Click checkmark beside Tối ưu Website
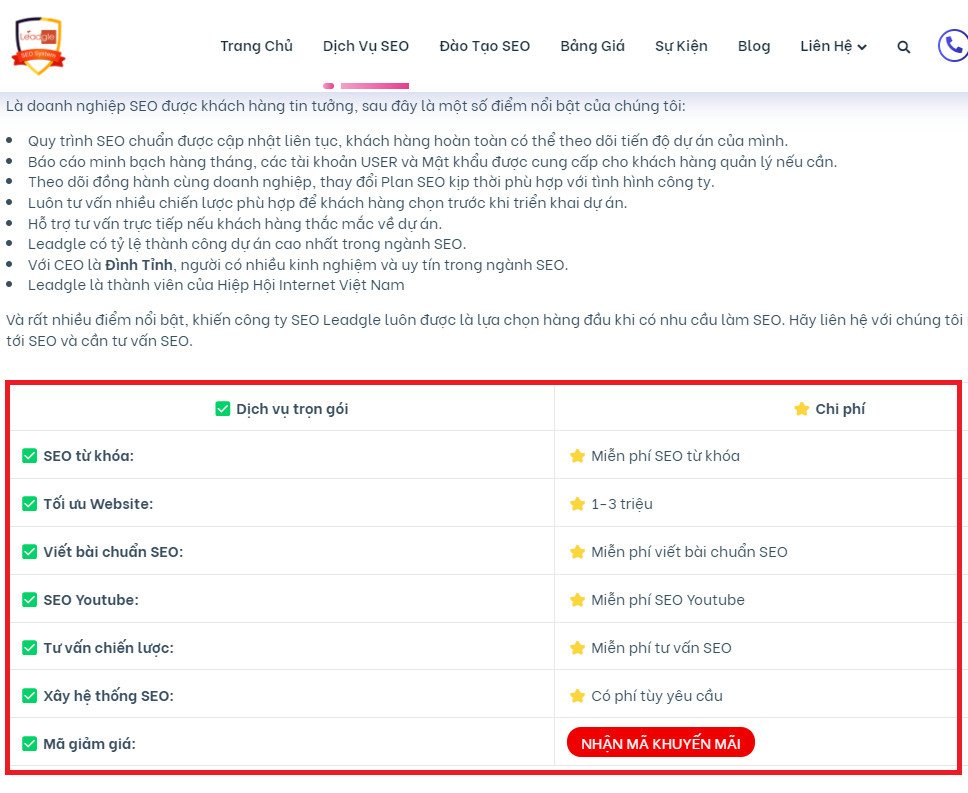The width and height of the screenshot is (968, 793). pos(30,504)
